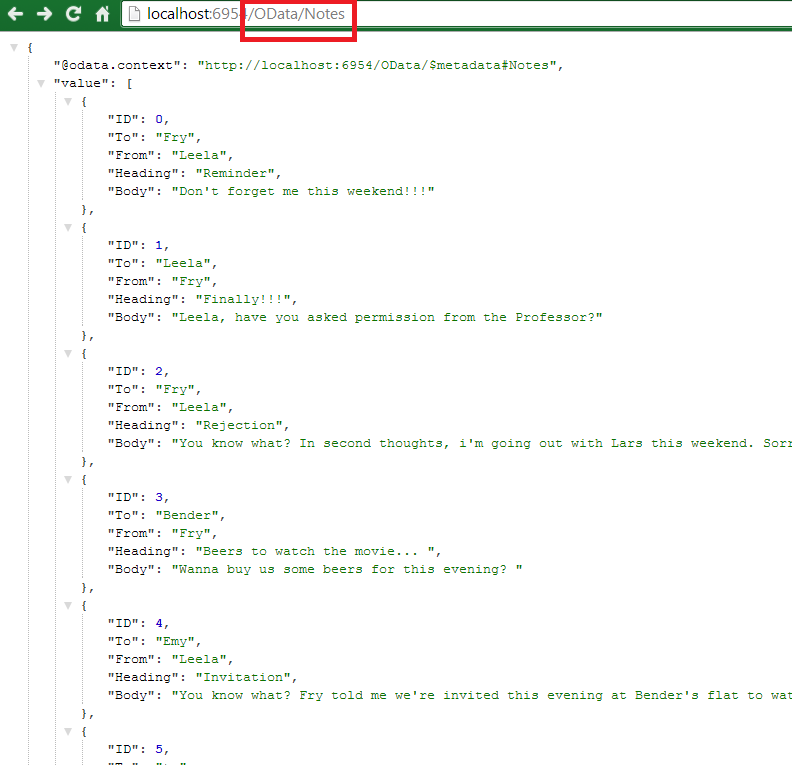Click the "value" key text
792x765 pixels.
click(x=81, y=83)
